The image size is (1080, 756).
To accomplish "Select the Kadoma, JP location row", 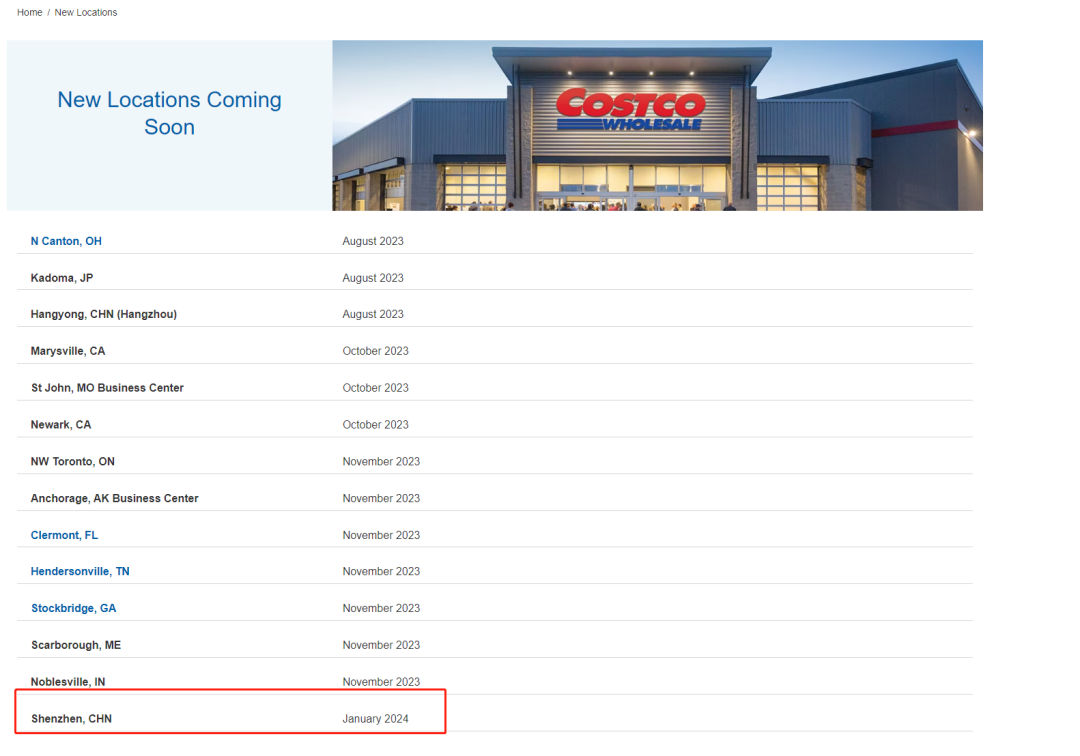I will coord(62,278).
